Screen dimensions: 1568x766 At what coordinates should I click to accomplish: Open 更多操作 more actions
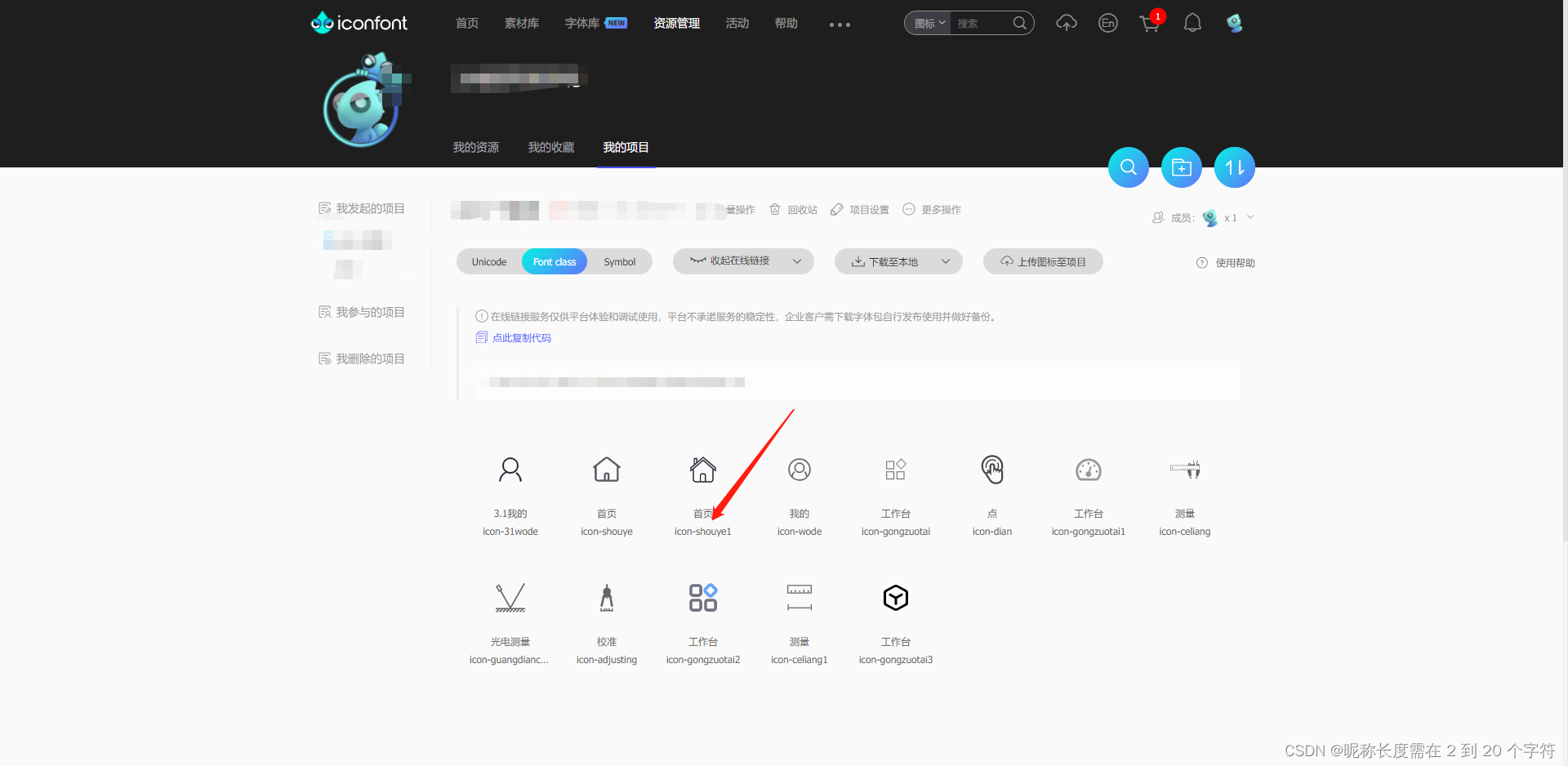pyautogui.click(x=932, y=210)
